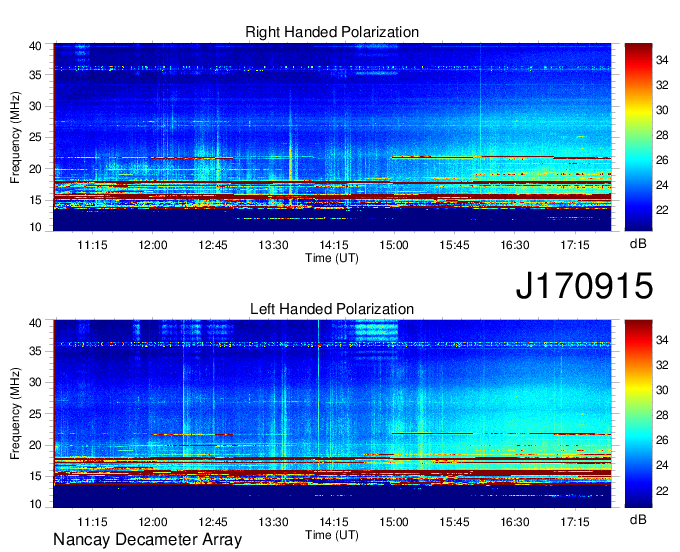Click the 26 dB mark on Right Handed colorbar
Viewport: 680px width, 552px height.
click(x=662, y=160)
